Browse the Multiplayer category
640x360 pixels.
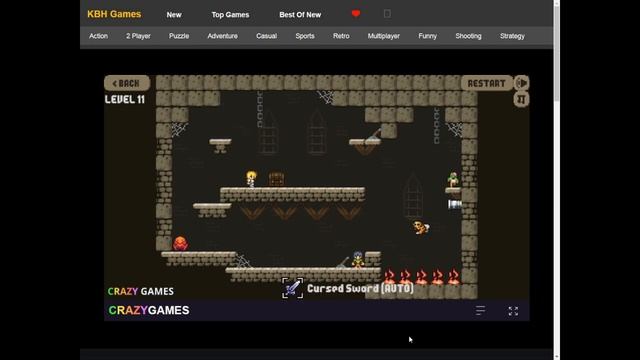(384, 36)
